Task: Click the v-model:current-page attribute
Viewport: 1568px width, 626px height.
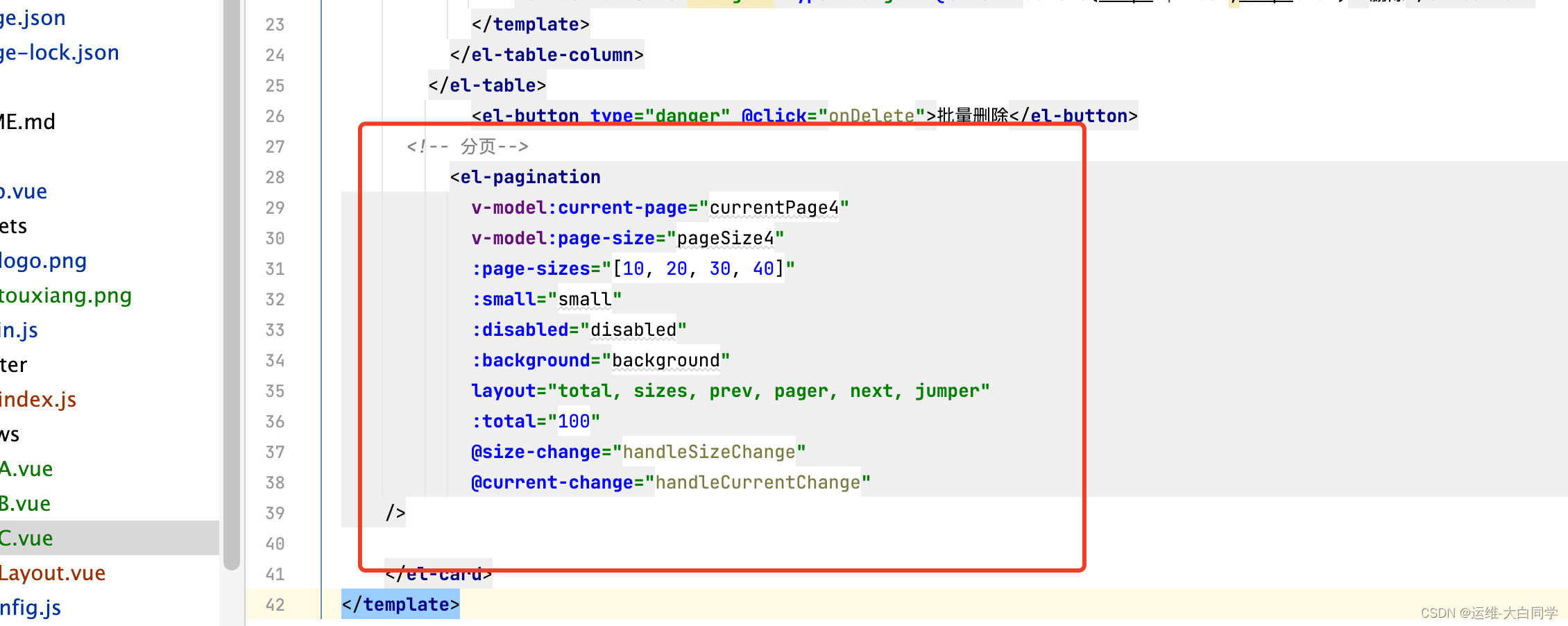Action: tap(660, 208)
